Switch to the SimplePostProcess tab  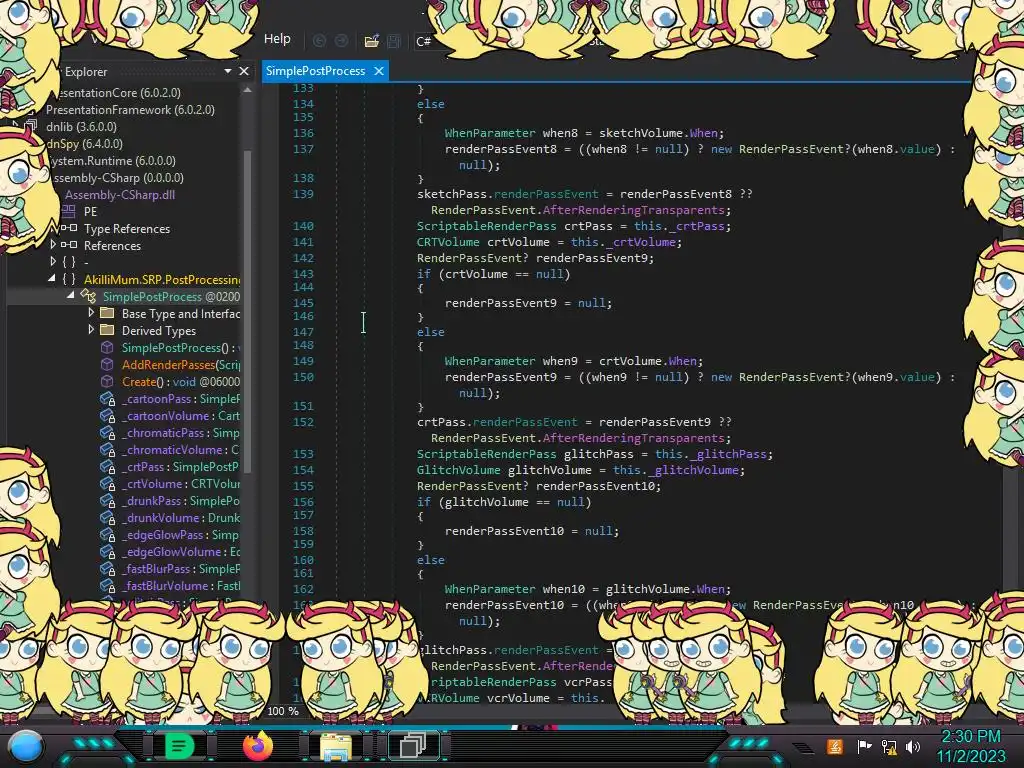[315, 71]
